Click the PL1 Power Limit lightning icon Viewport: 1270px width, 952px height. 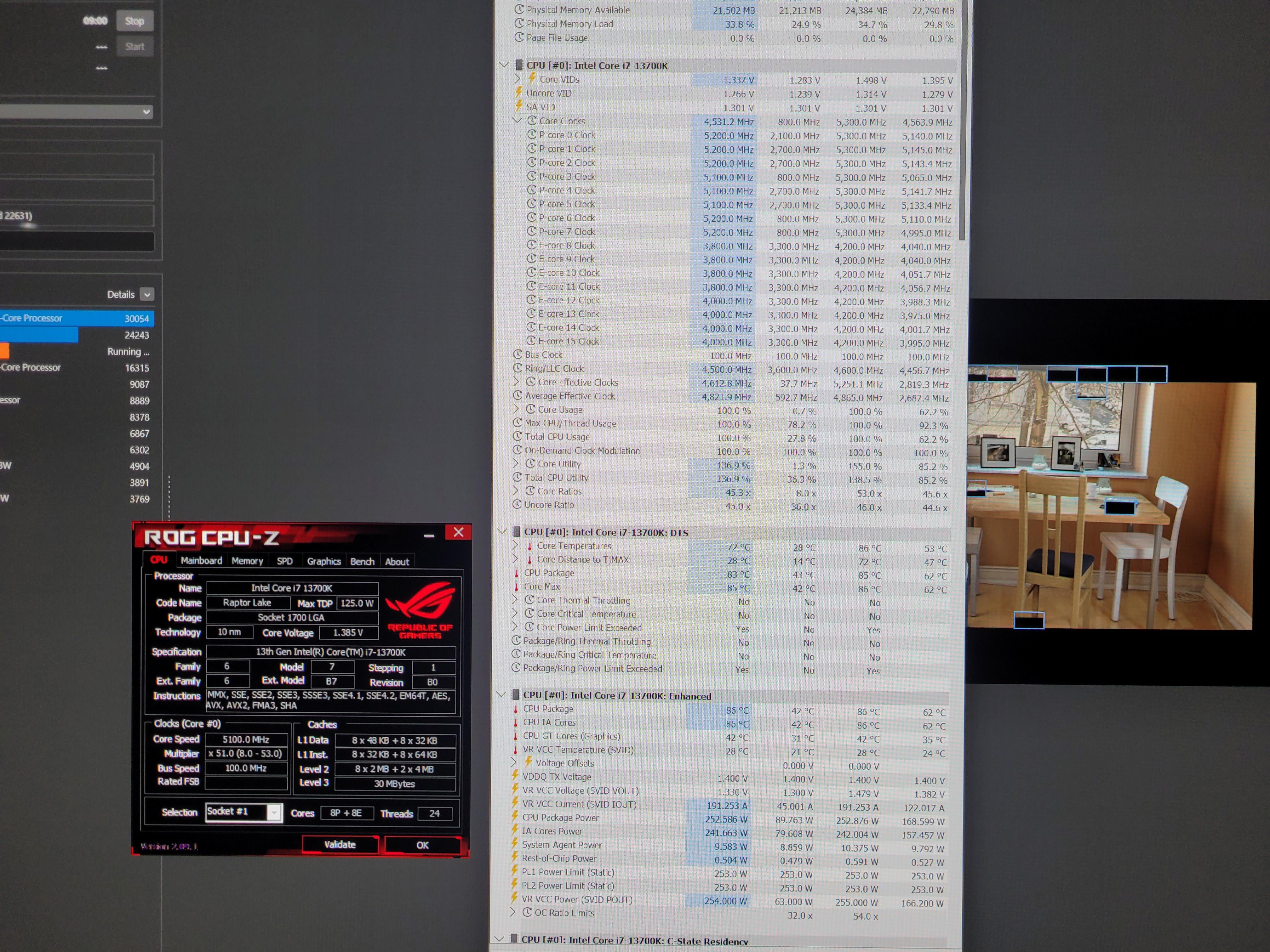click(514, 871)
